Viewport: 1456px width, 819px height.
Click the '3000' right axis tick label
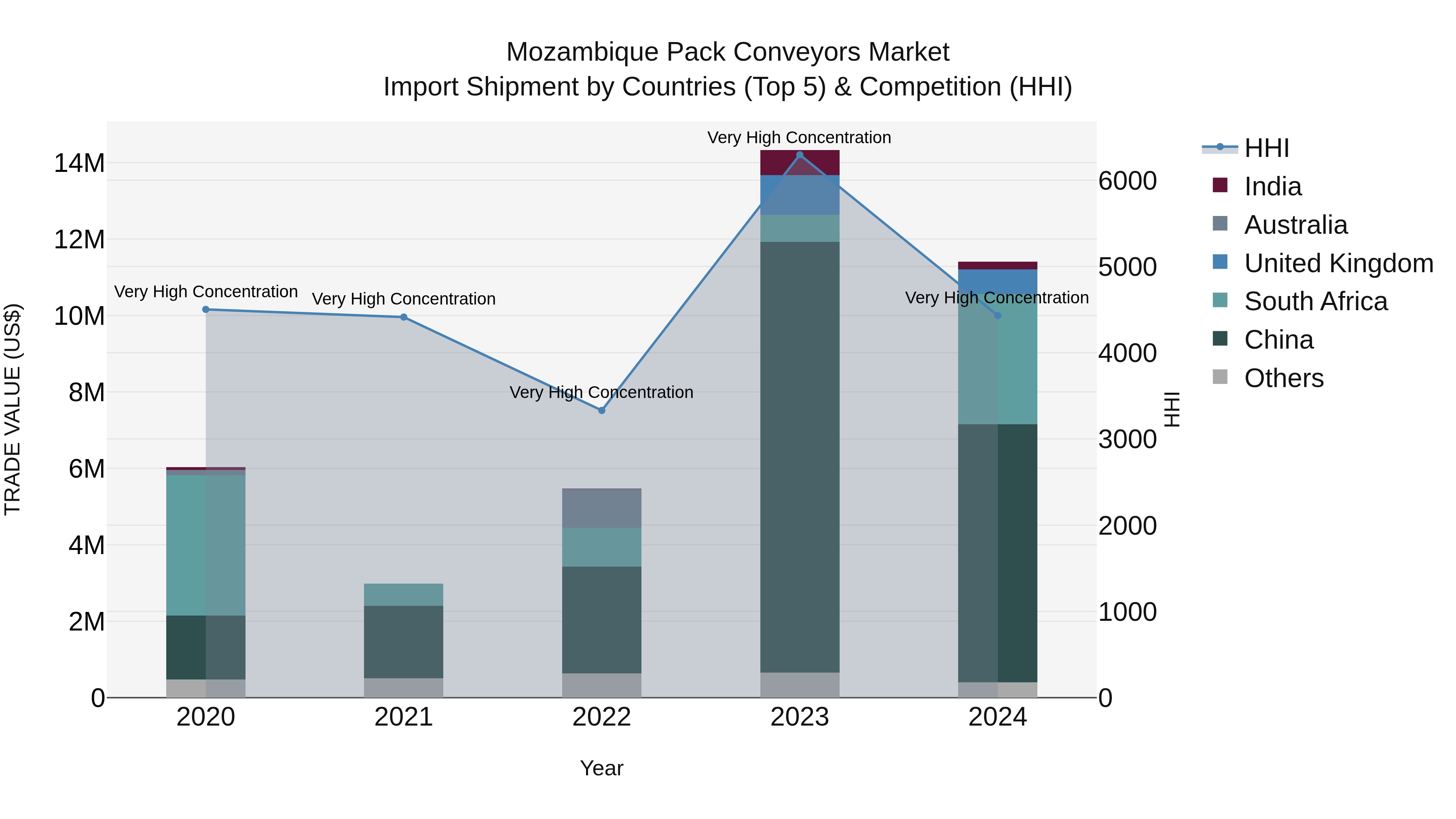tap(1128, 440)
